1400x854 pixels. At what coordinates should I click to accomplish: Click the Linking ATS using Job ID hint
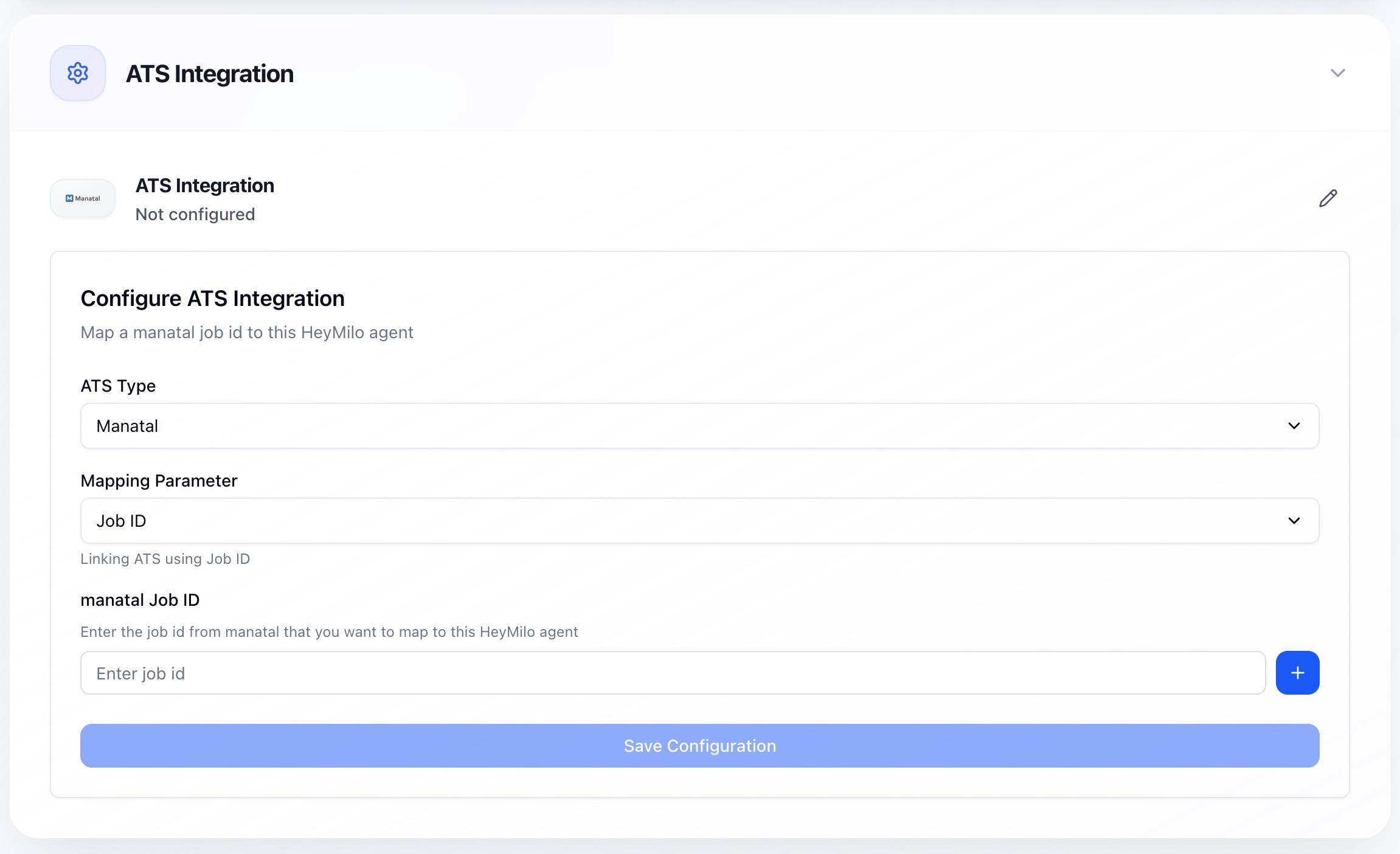coord(165,558)
